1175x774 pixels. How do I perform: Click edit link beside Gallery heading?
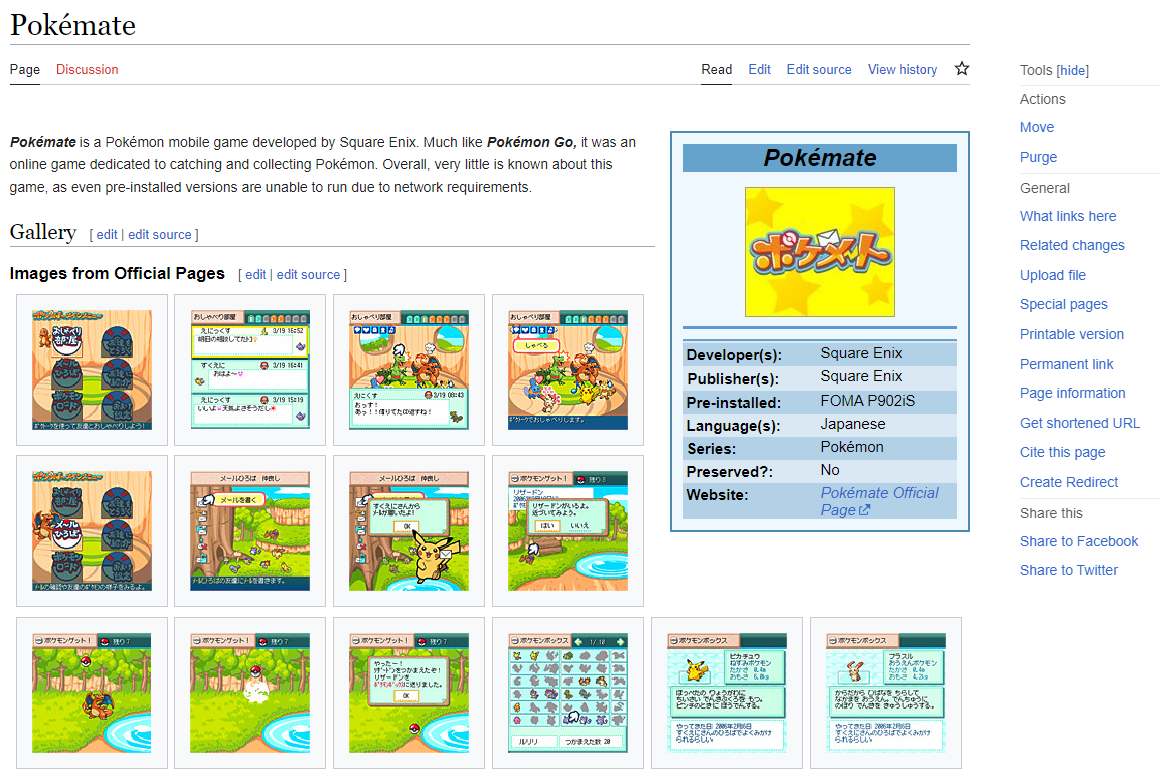click(106, 235)
